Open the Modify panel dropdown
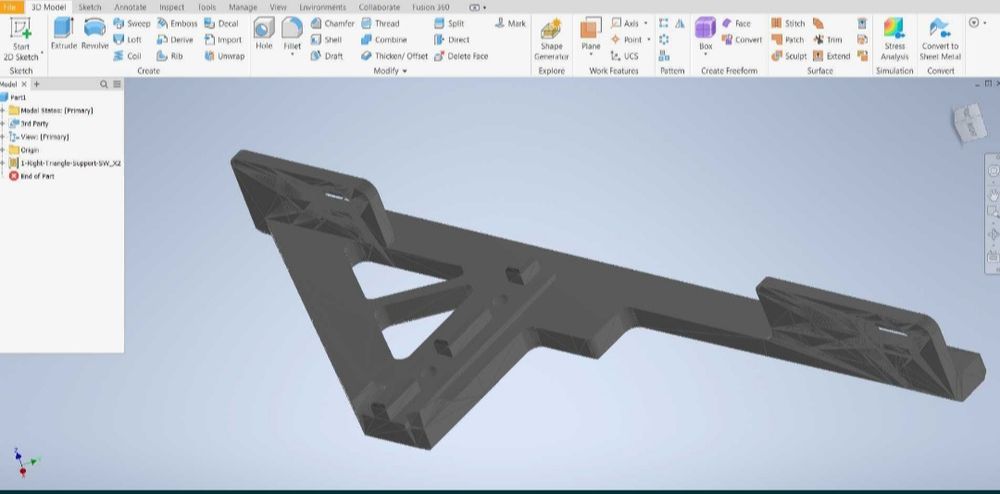This screenshot has height=494, width=1000. click(x=390, y=71)
